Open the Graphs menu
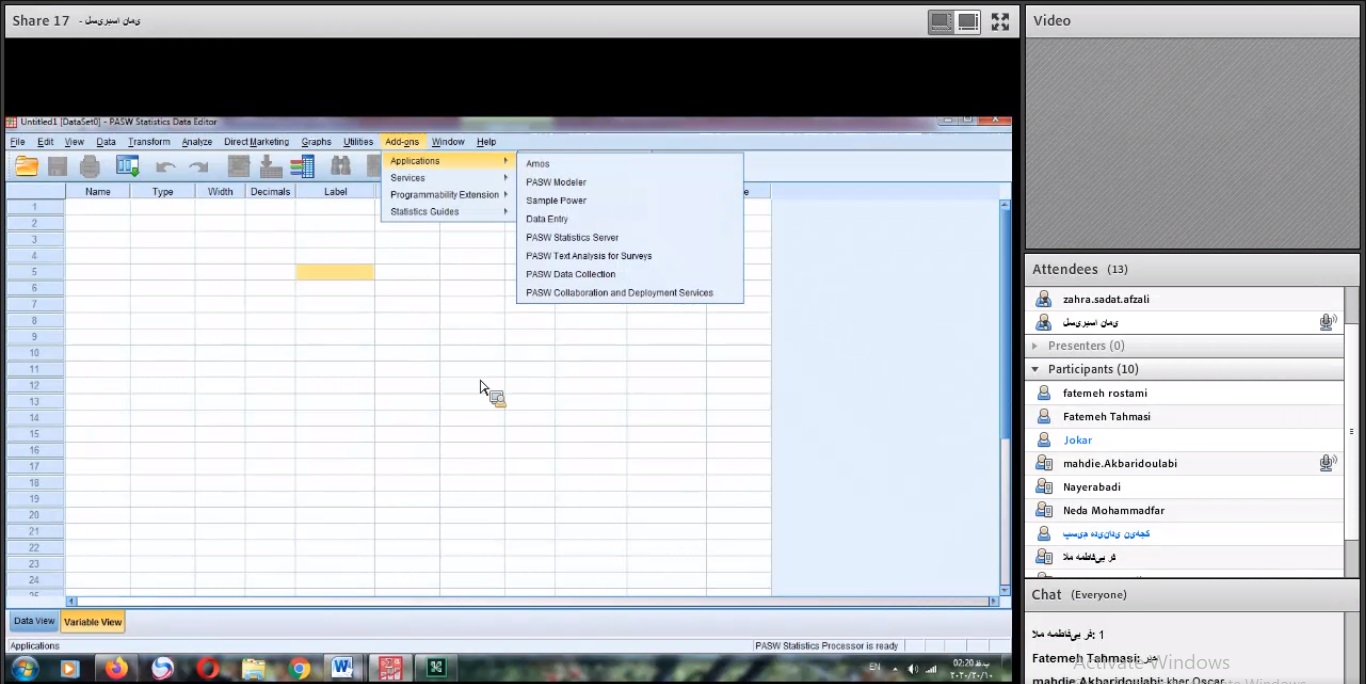The height and width of the screenshot is (684, 1366). click(316, 142)
